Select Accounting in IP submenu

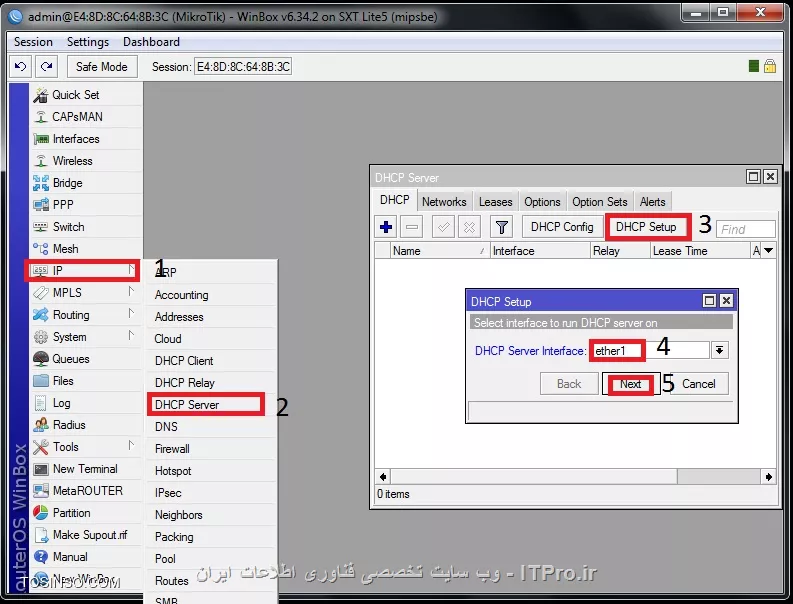[x=210, y=295]
